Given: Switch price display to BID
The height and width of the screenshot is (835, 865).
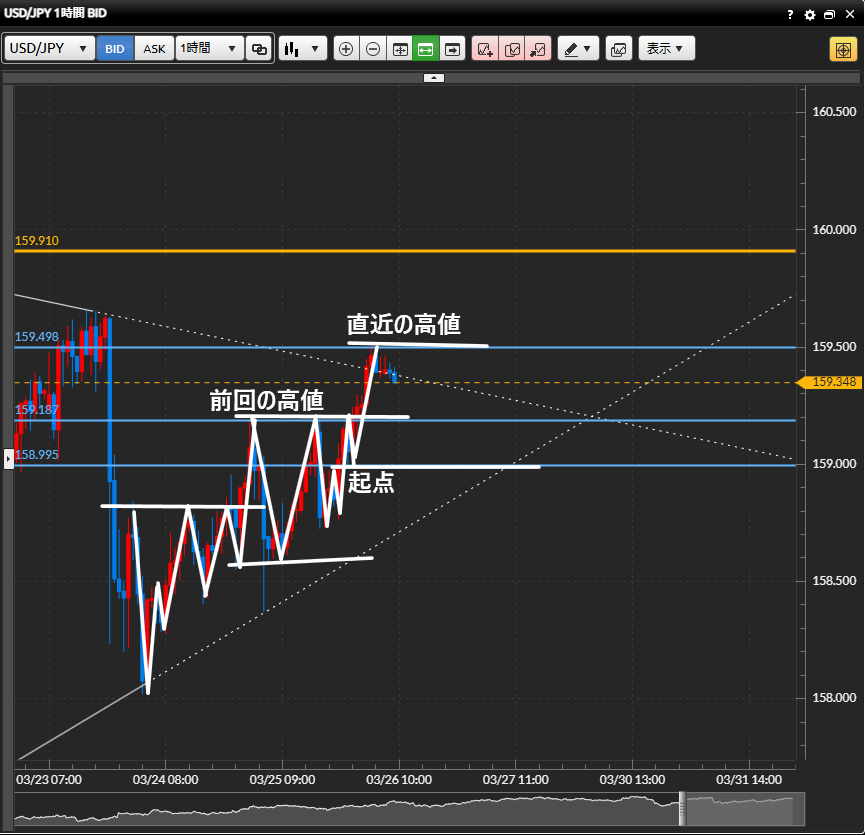Looking at the screenshot, I should click(116, 49).
